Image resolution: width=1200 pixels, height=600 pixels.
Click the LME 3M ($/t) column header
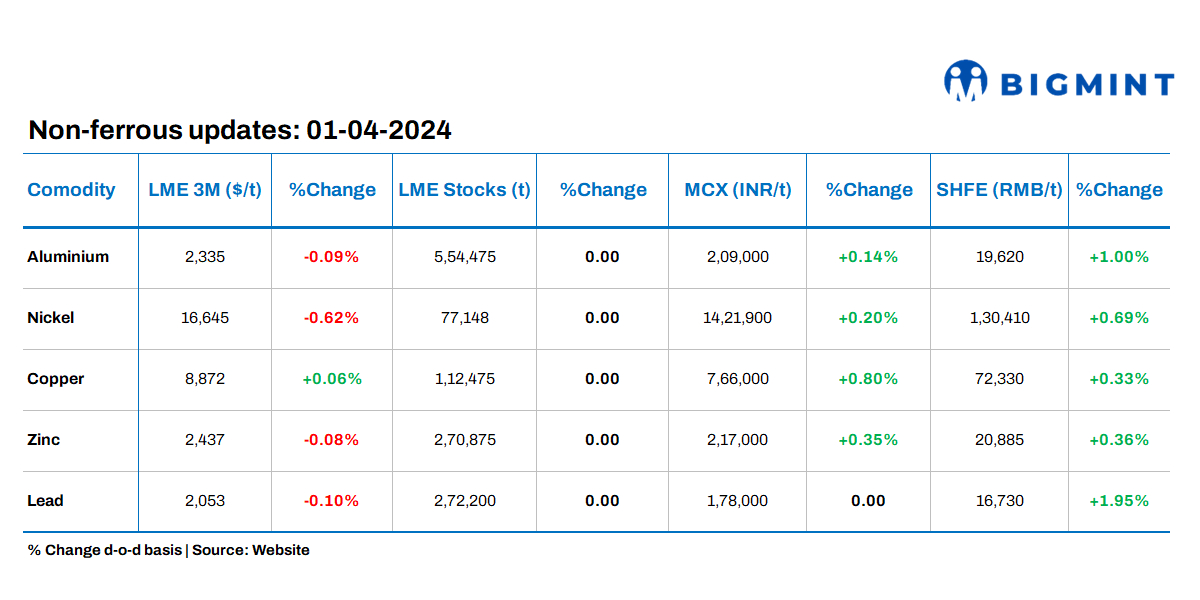[205, 190]
